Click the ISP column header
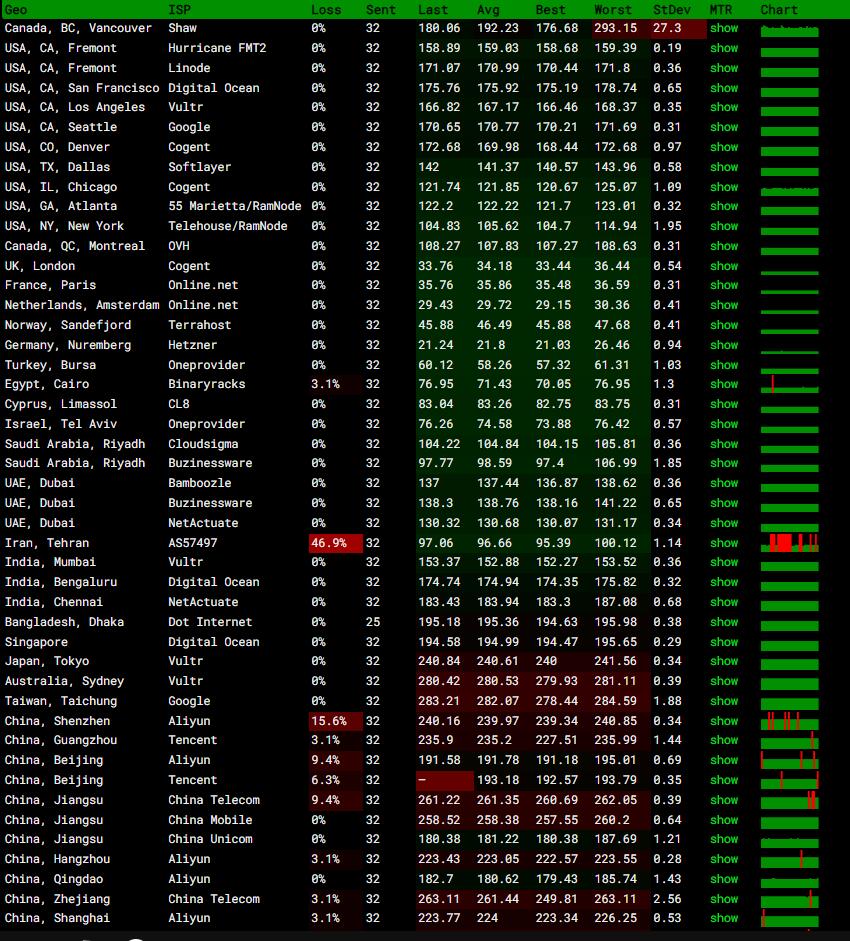Viewport: 850px width, 941px height. [179, 10]
